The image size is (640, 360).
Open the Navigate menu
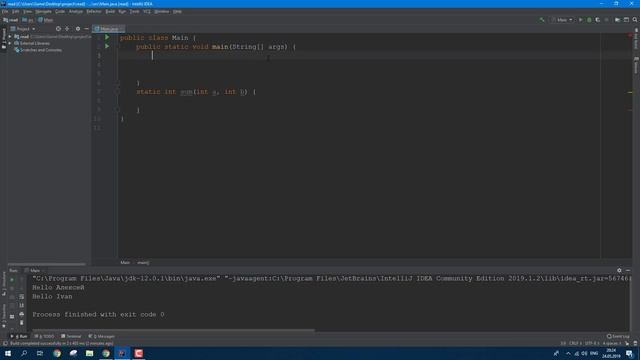43,11
